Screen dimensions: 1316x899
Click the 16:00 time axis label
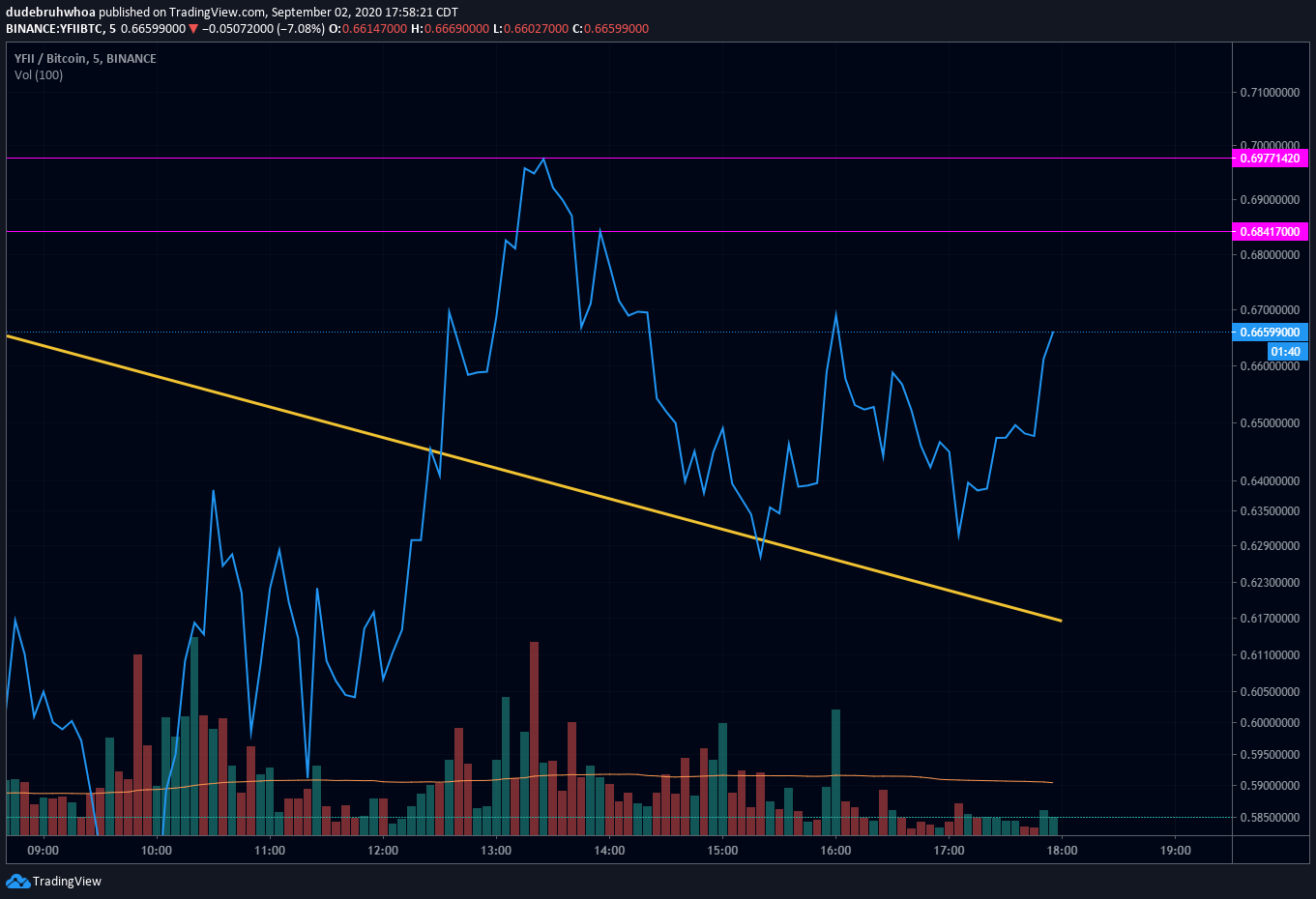pyautogui.click(x=835, y=851)
